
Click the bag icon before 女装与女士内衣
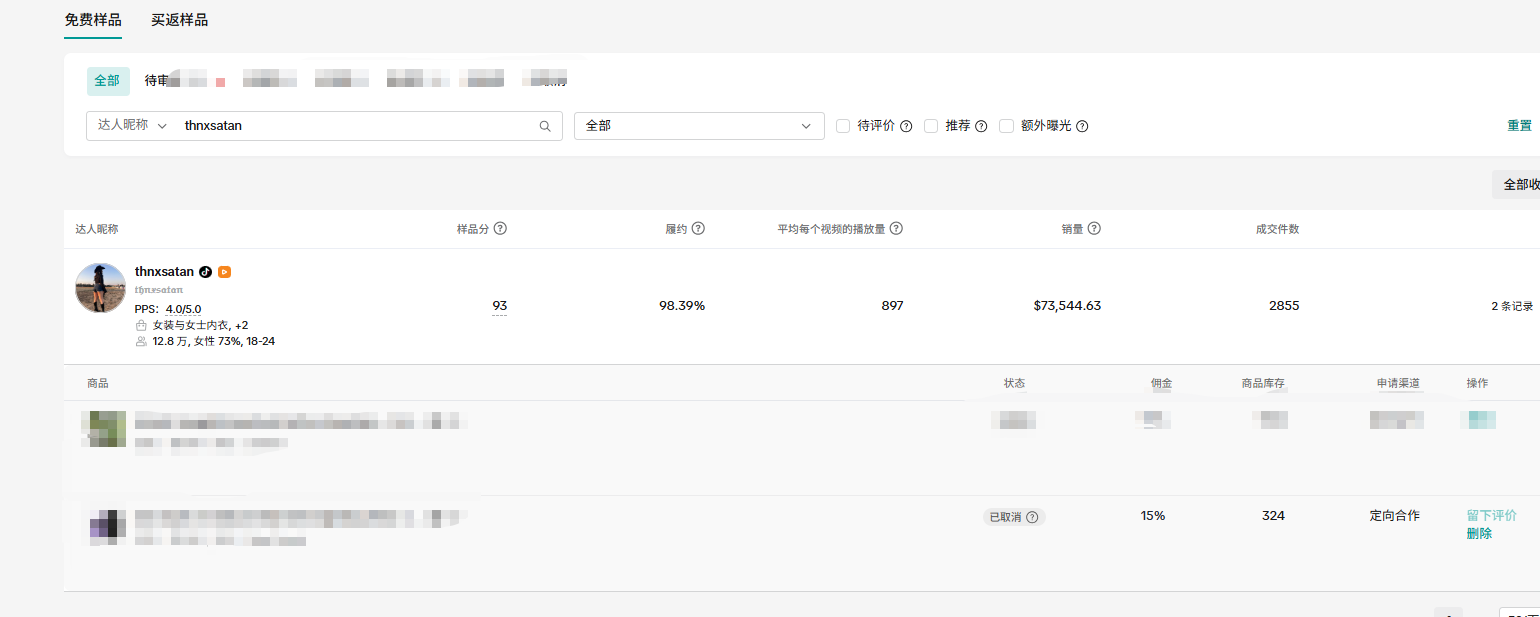point(141,326)
